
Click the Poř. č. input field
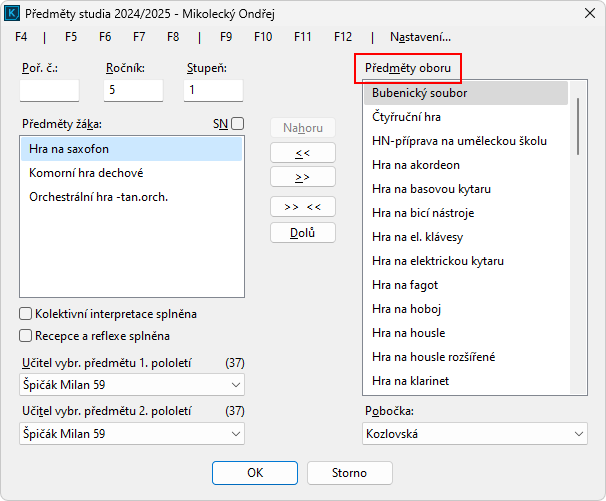pos(49,90)
